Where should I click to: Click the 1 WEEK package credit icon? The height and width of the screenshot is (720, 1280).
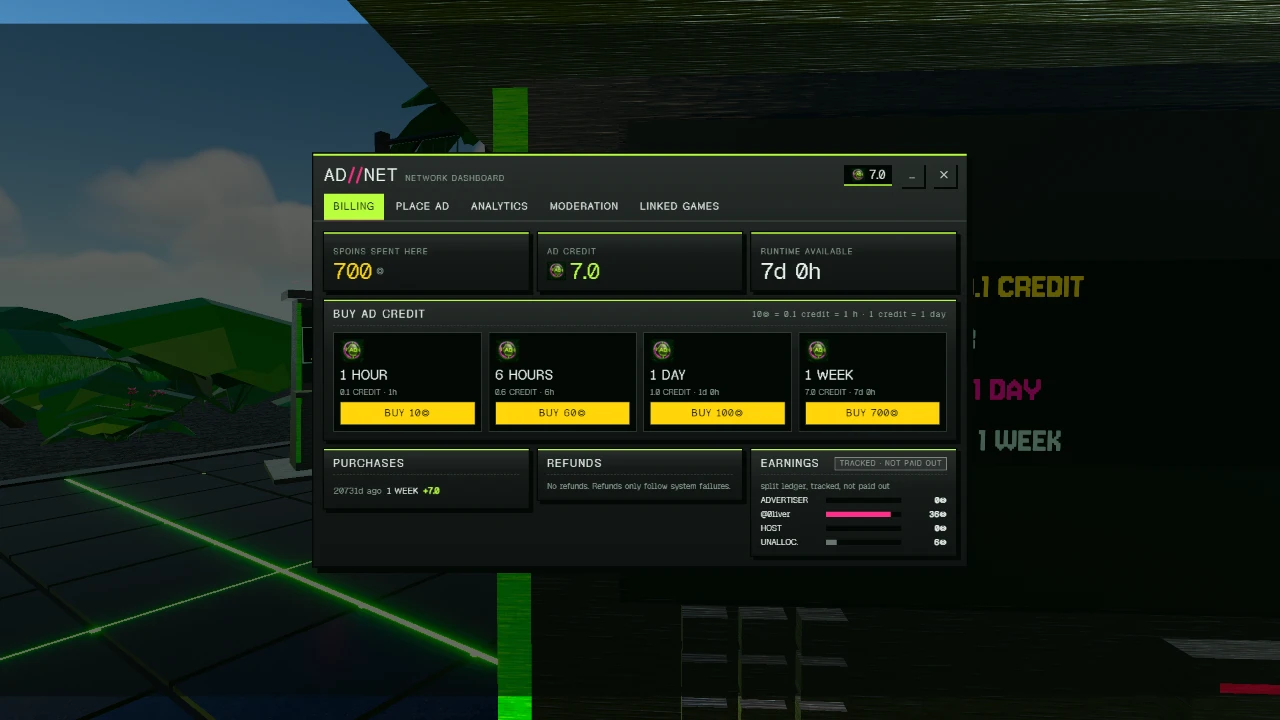coord(817,350)
